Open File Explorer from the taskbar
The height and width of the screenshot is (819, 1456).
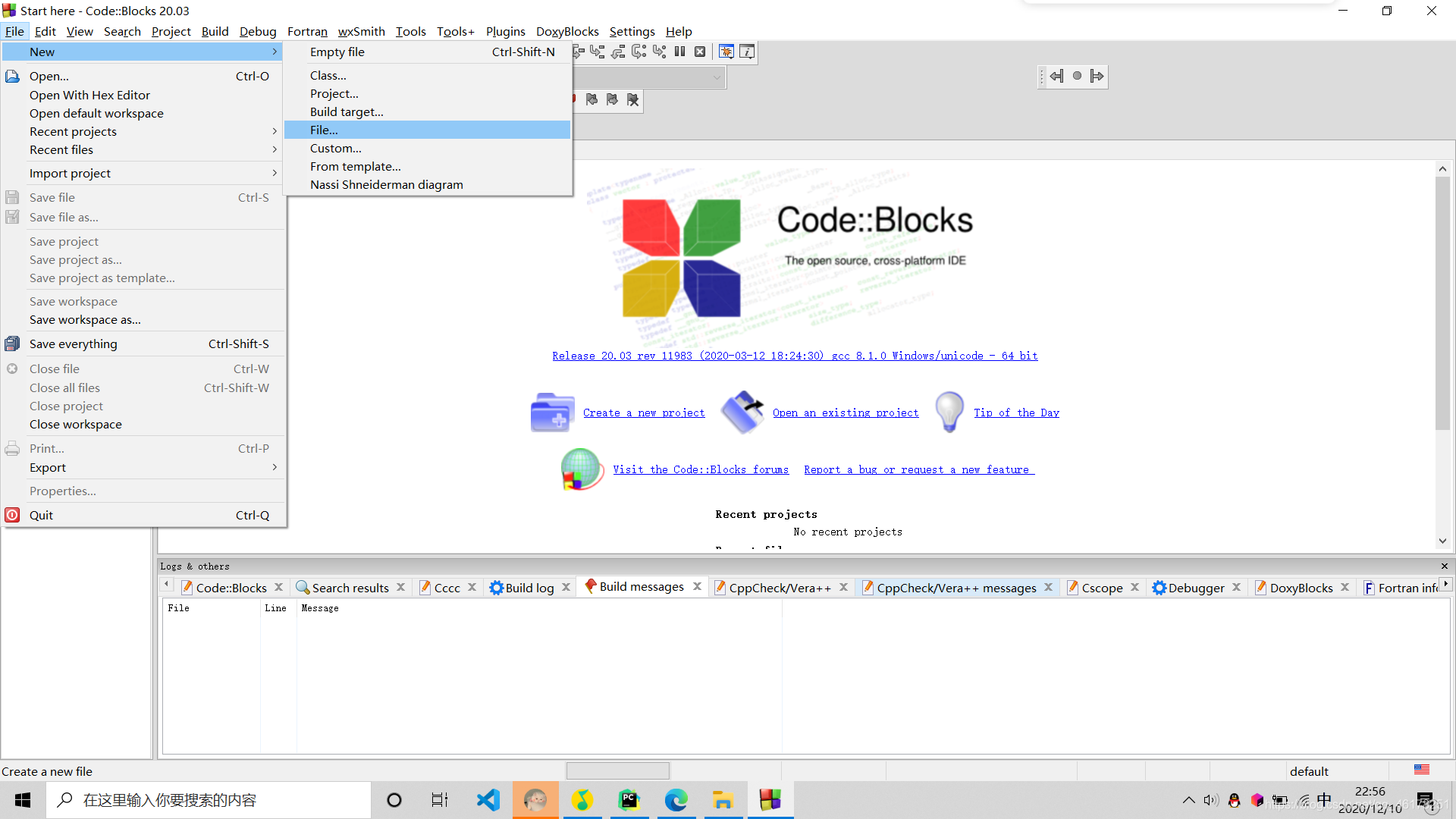pos(723,800)
